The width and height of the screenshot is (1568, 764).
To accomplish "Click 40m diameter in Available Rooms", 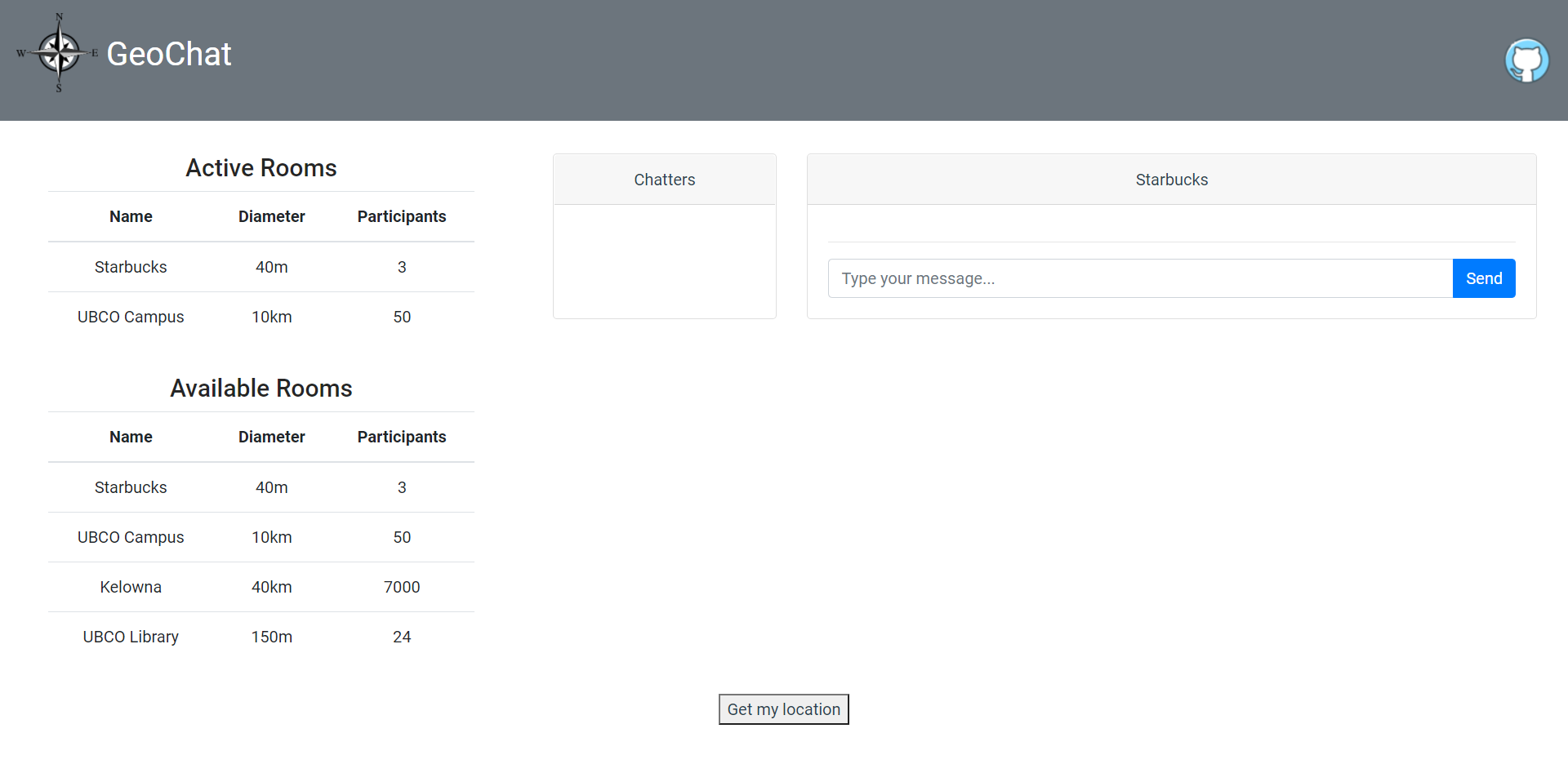I will coord(272,487).
